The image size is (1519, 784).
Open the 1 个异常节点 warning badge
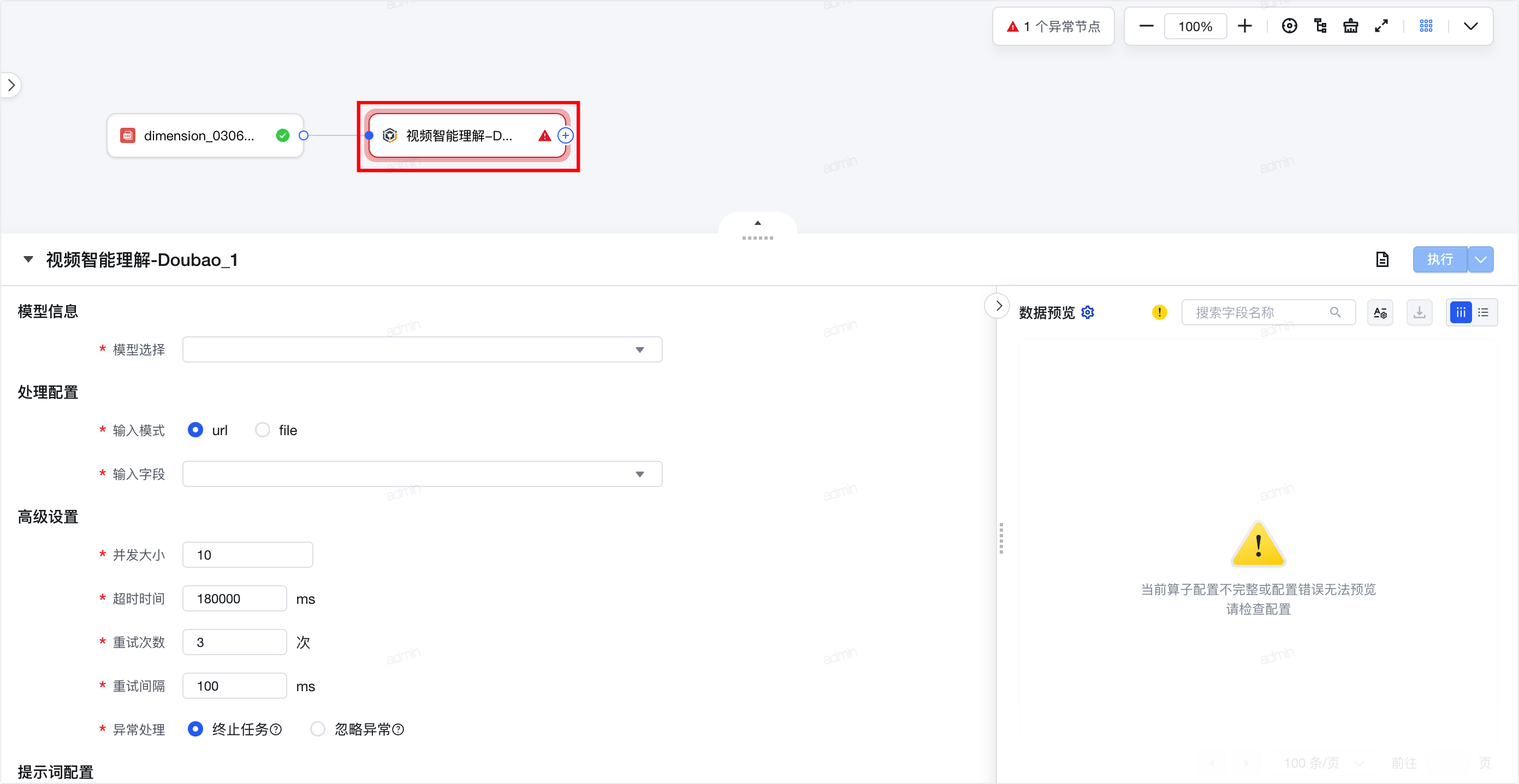point(1053,27)
